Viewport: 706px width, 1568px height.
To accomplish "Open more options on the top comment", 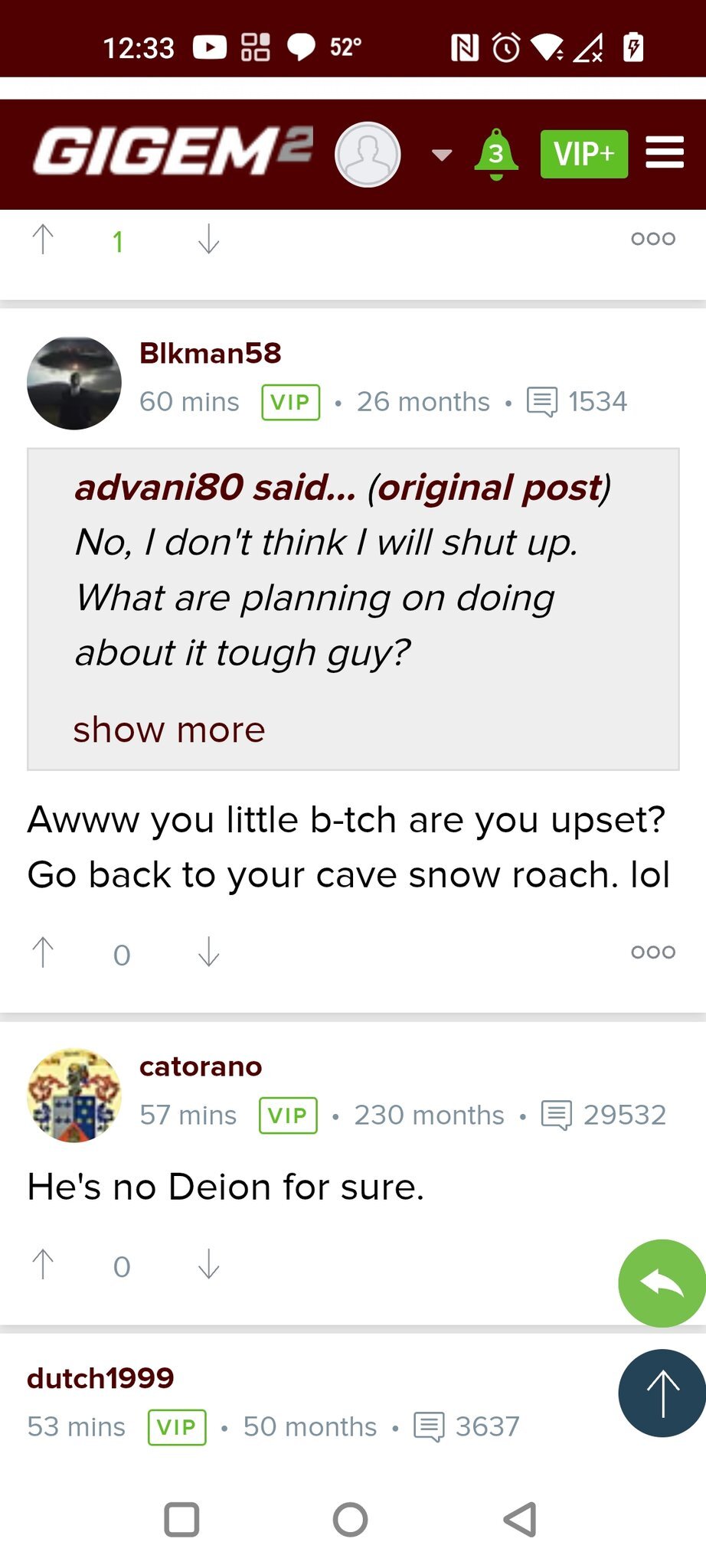I will point(653,238).
